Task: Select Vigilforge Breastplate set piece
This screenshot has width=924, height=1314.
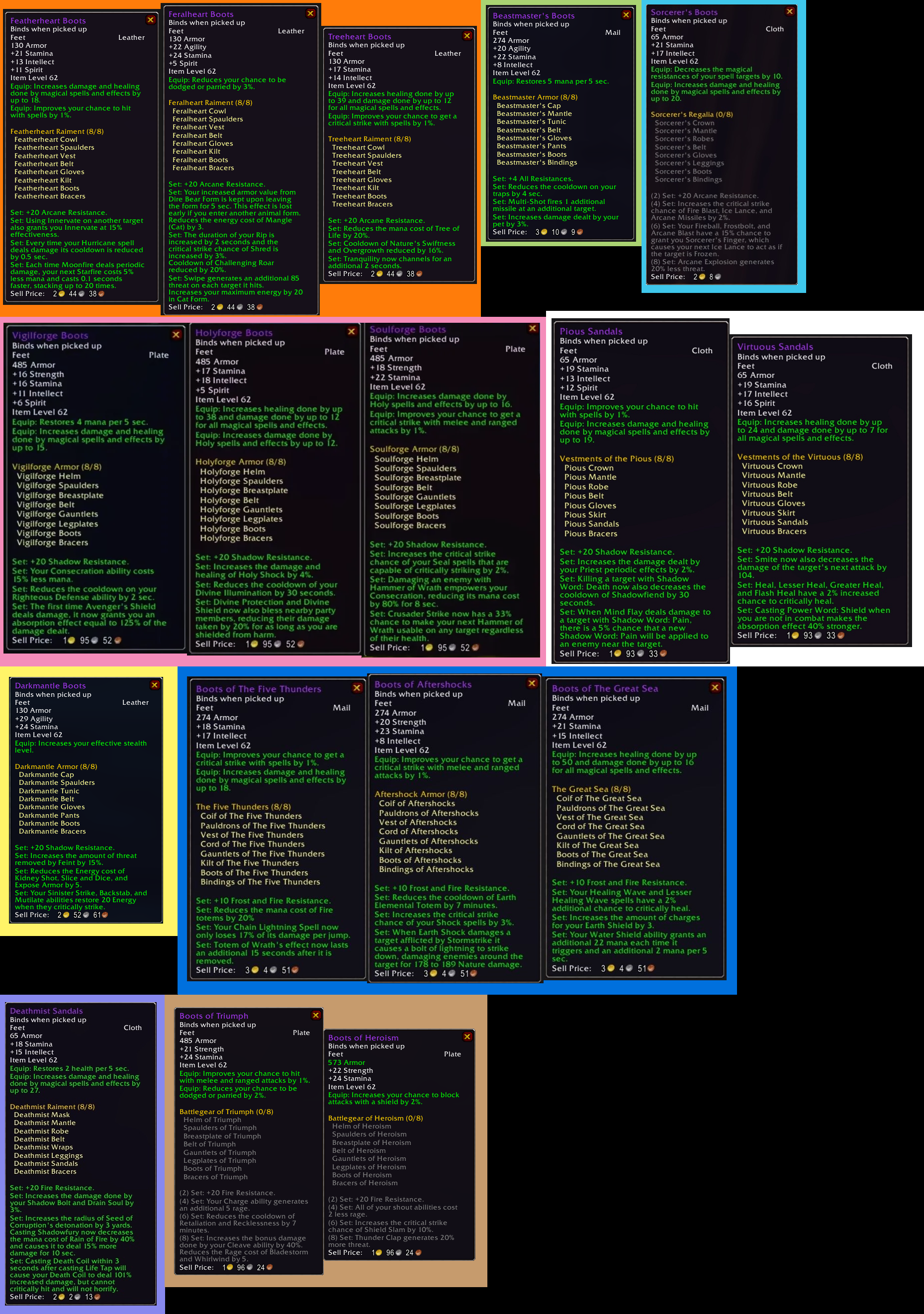Action: pyautogui.click(x=60, y=496)
